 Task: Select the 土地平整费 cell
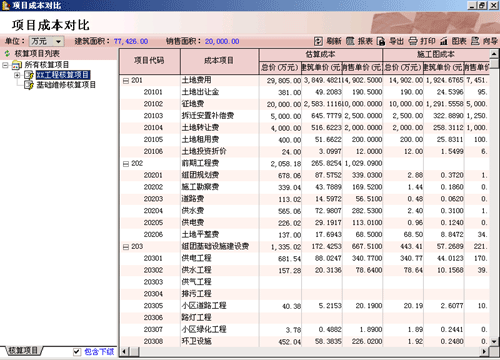point(220,235)
